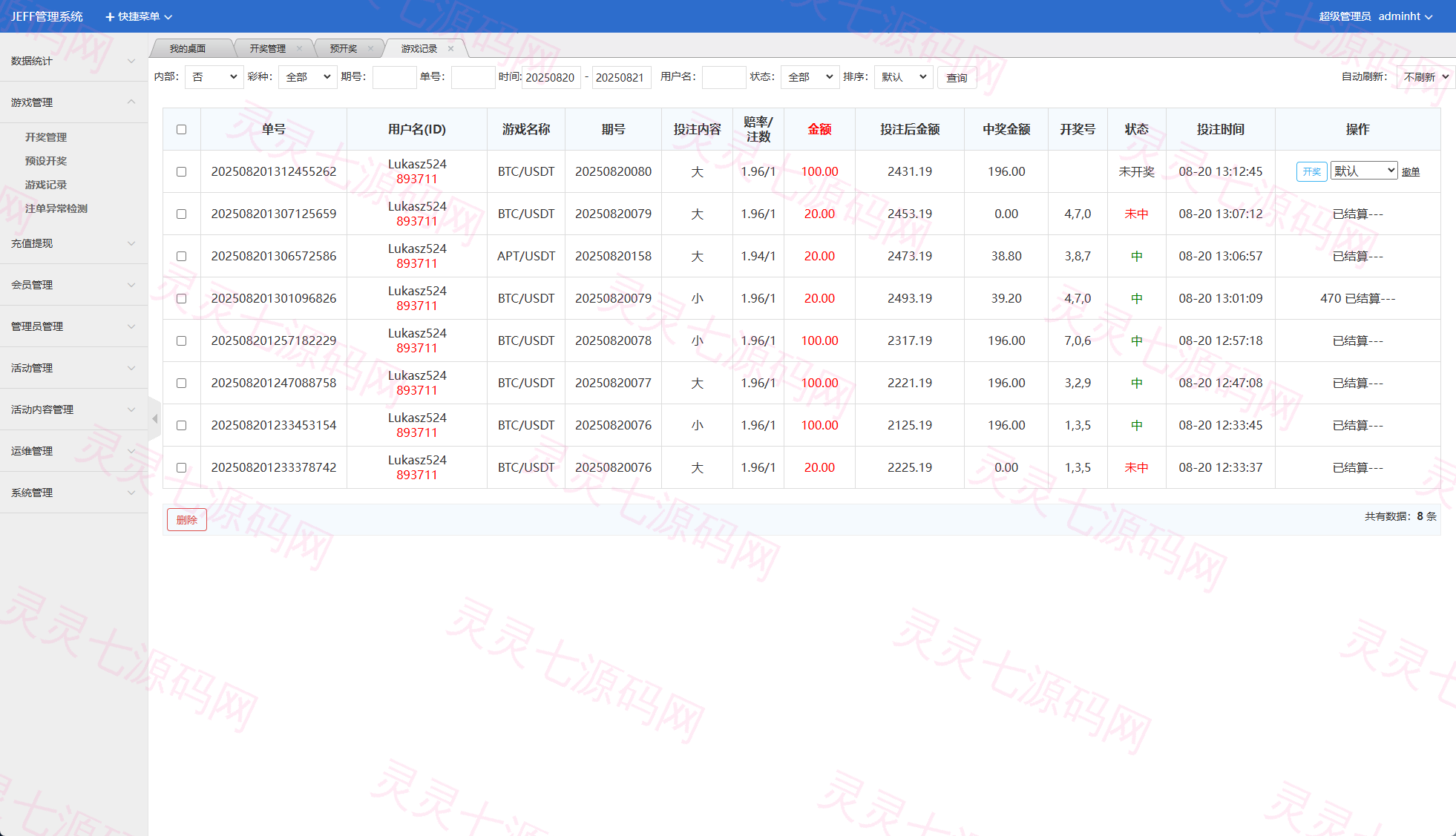
Task: Switch to the 开奖管理 tab
Action: click(x=267, y=49)
